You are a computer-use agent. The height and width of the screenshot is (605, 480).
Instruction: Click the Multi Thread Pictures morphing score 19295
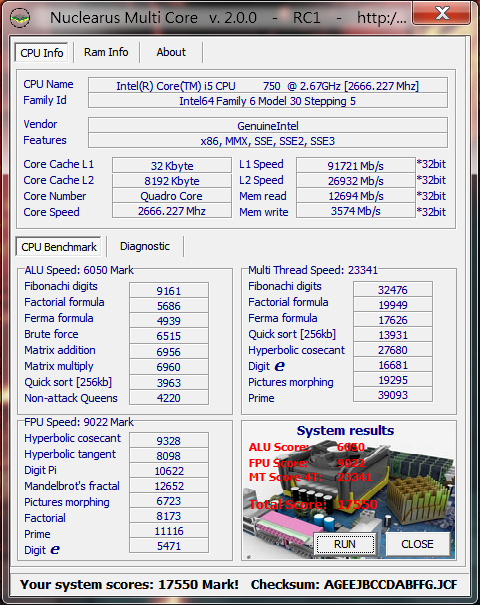pos(393,380)
